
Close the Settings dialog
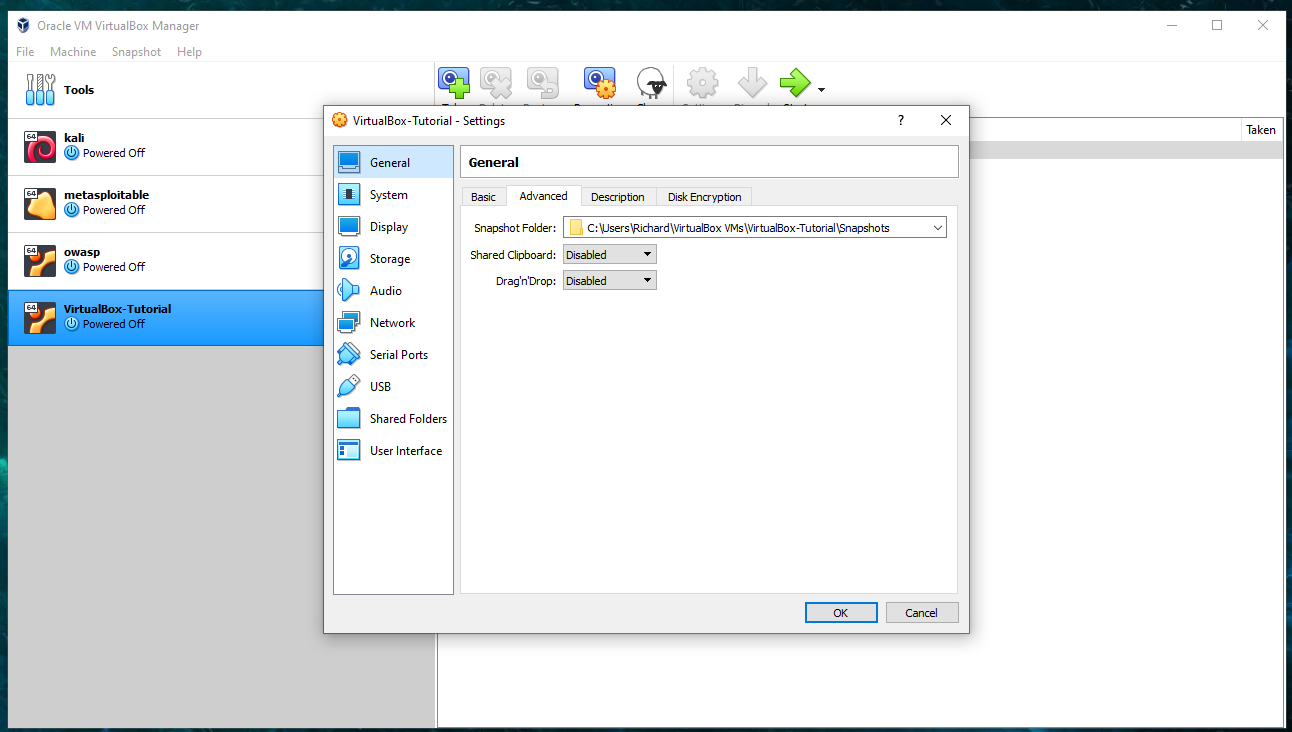tap(946, 120)
